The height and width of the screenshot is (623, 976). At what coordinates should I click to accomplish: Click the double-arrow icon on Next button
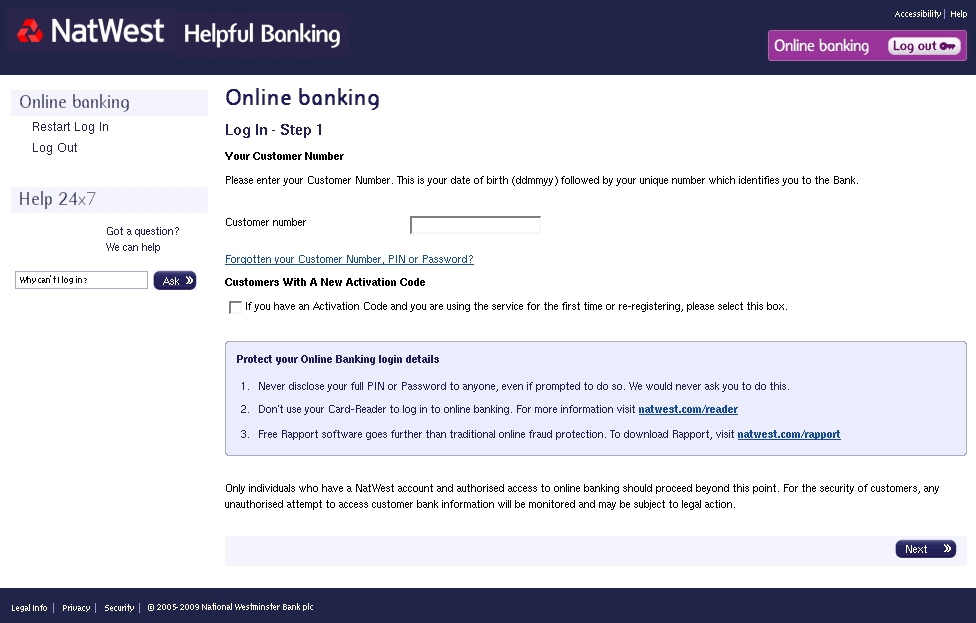947,548
